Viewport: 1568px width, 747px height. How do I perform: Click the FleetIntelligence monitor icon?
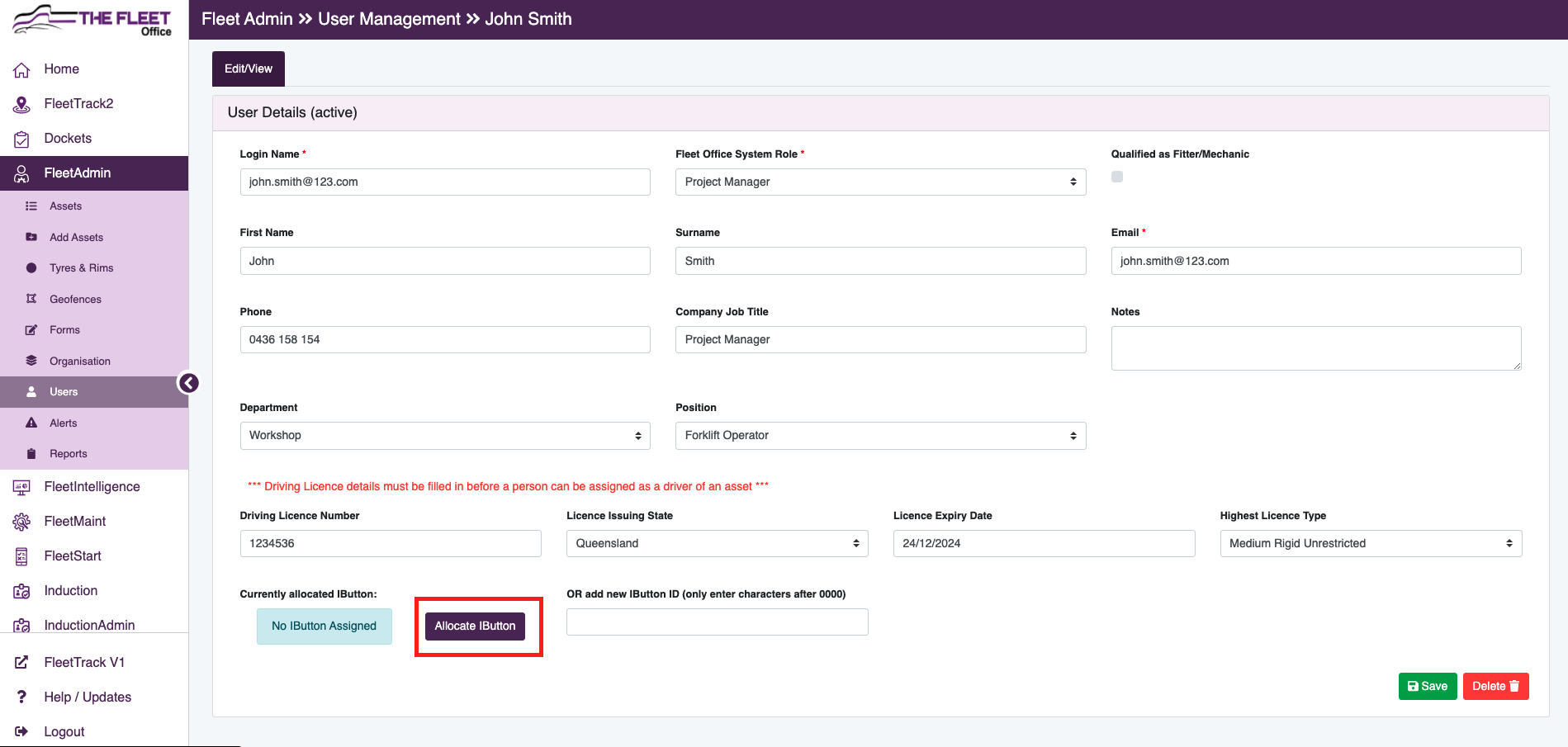(21, 487)
